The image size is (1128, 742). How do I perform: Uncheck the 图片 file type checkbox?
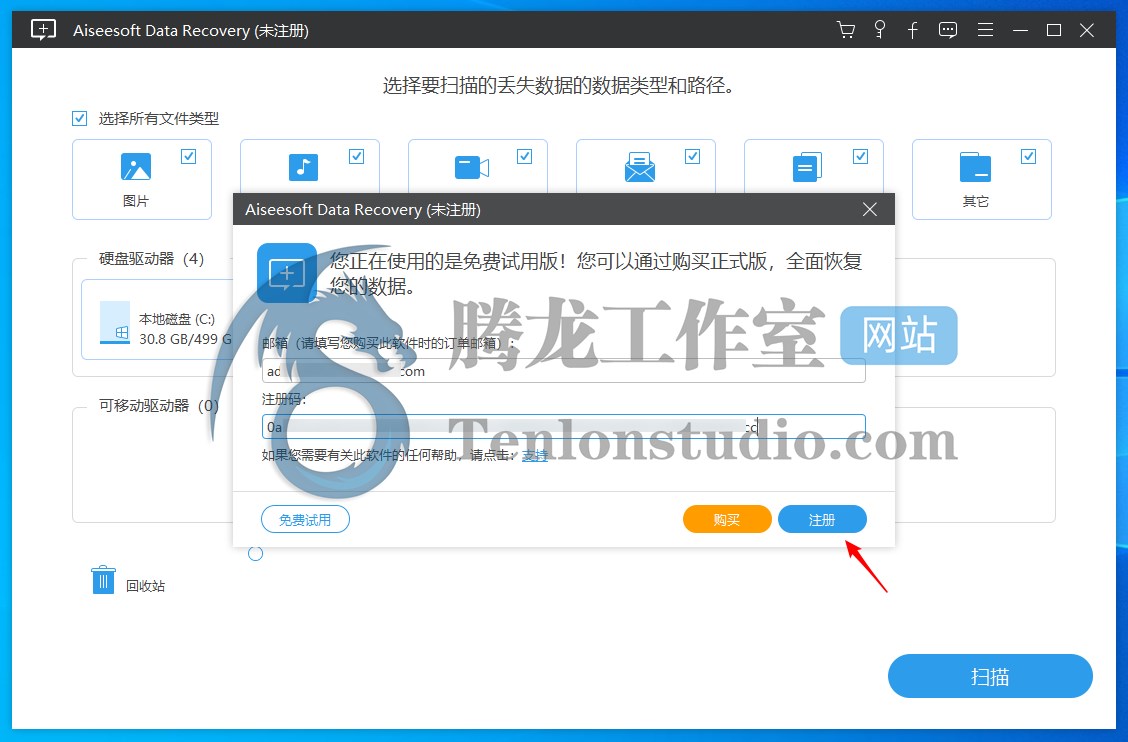(x=188, y=156)
